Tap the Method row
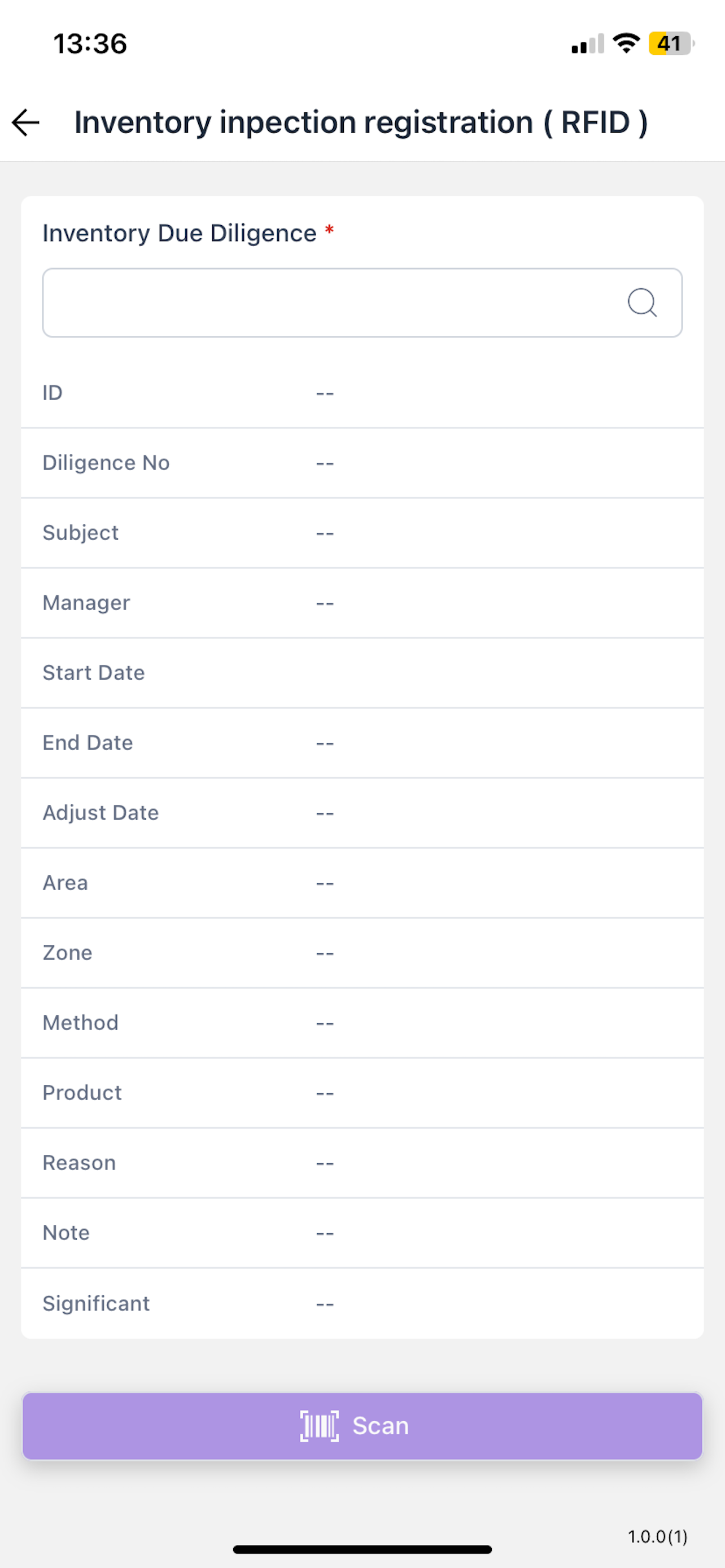 click(x=362, y=1023)
